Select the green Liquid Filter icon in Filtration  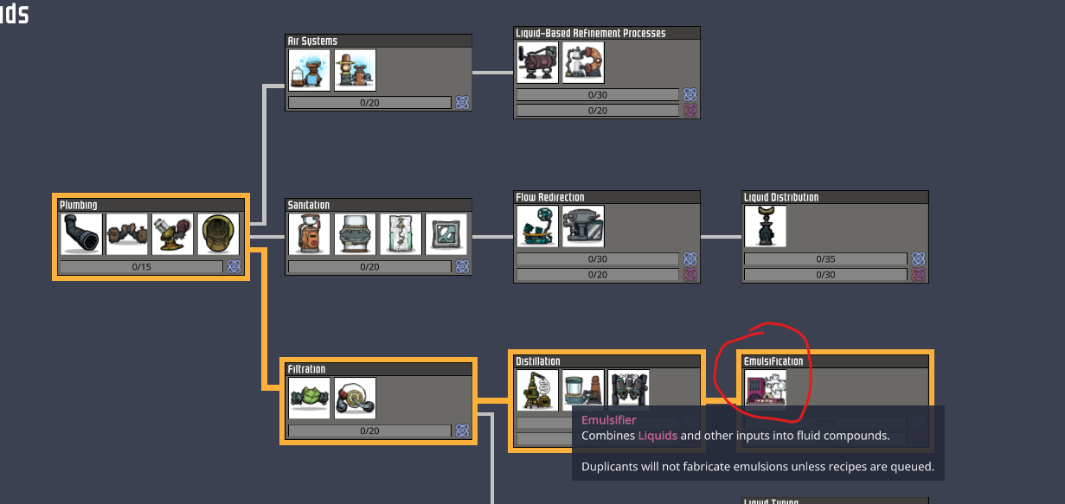coord(309,398)
